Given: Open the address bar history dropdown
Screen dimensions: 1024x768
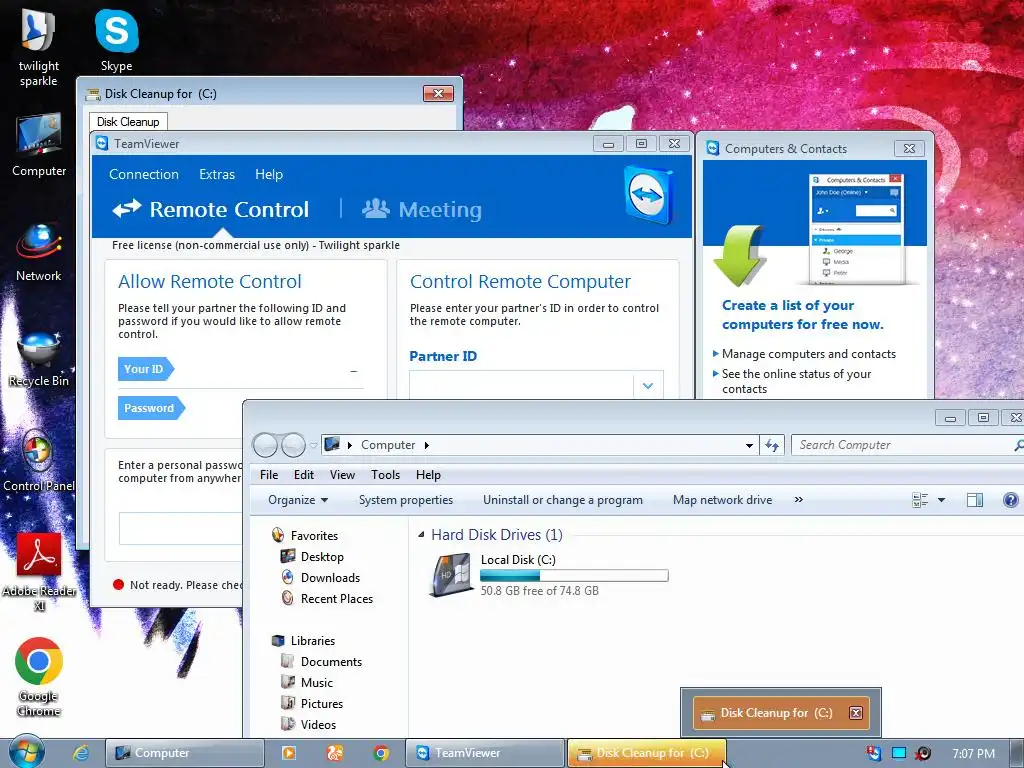Looking at the screenshot, I should tap(749, 445).
